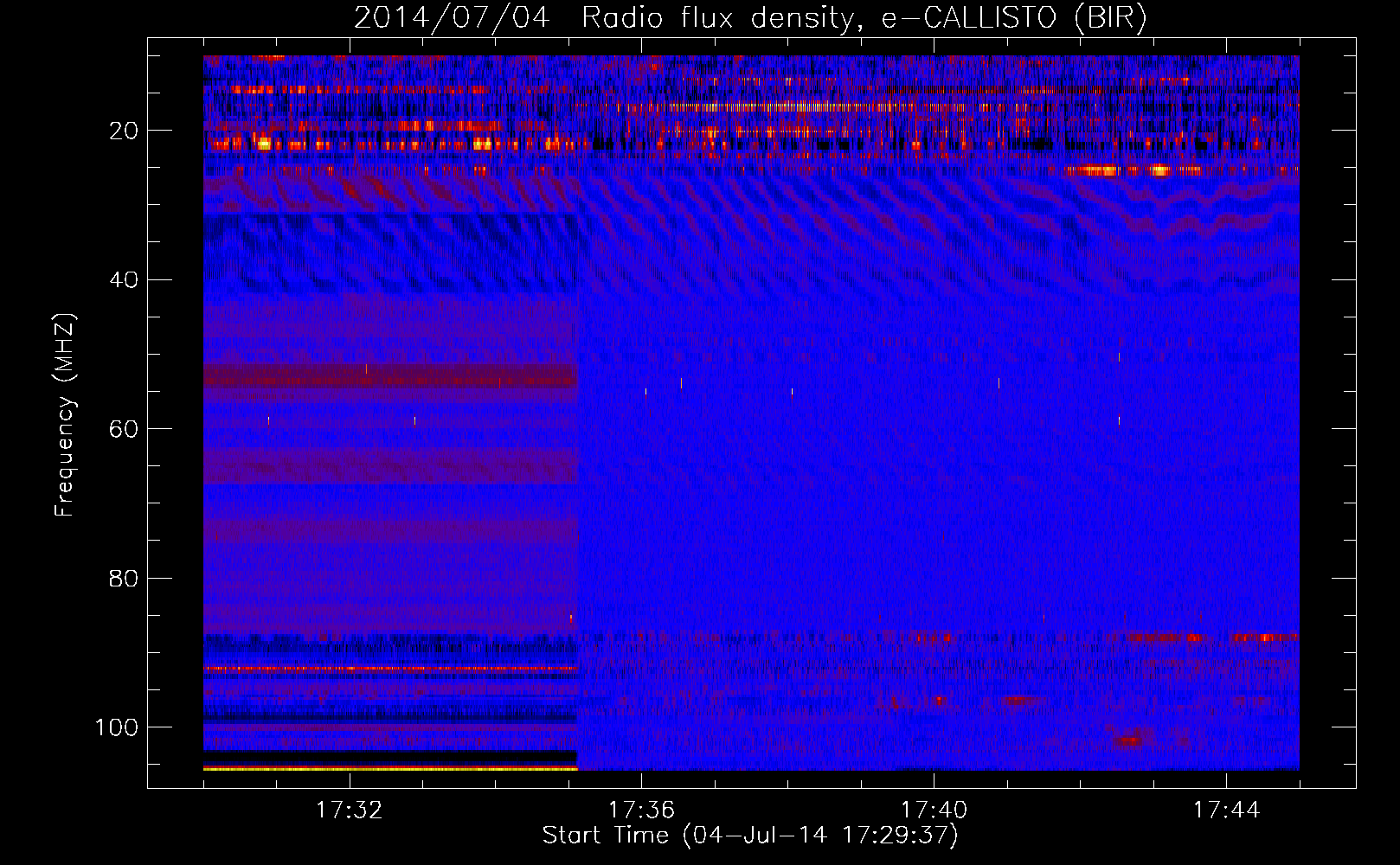
Task: Click the '80' frequency tick label
Action: coord(124,579)
